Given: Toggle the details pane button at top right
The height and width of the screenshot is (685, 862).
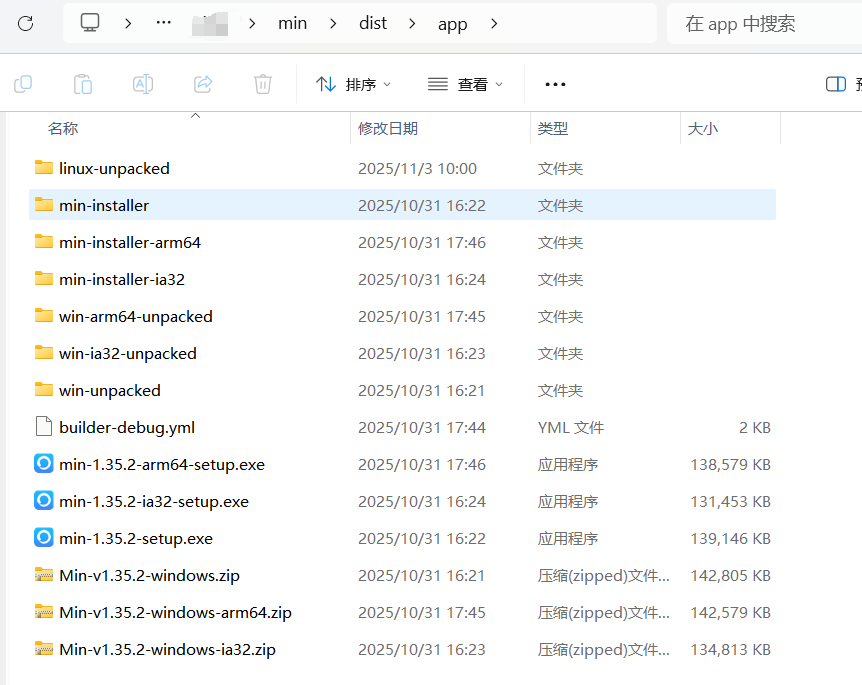Looking at the screenshot, I should point(836,84).
